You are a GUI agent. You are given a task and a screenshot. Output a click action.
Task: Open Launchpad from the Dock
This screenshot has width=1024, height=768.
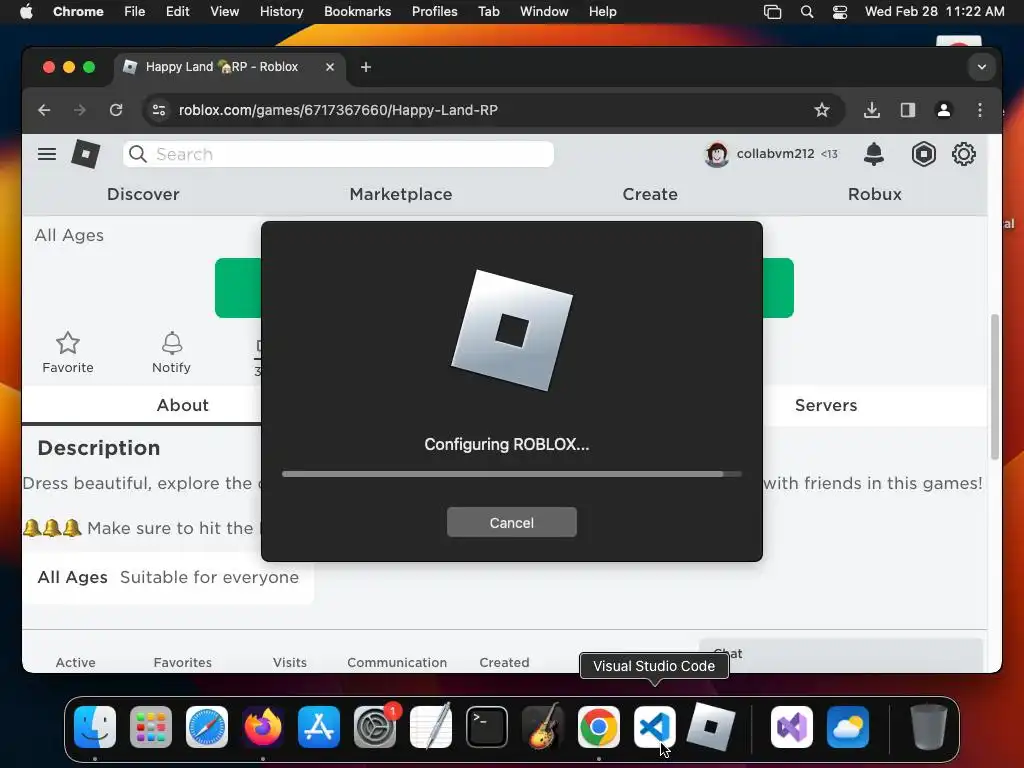tap(151, 727)
